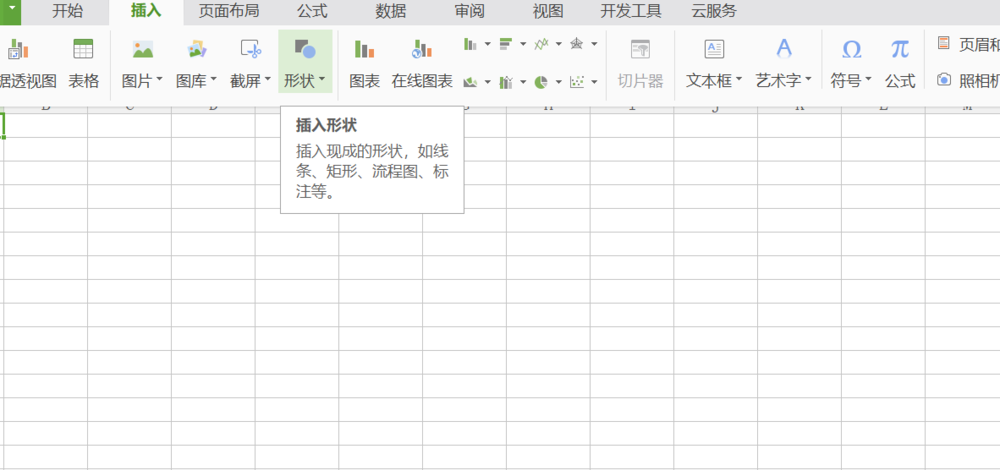Go to the 公式 (Formulas) ribbon tab

coord(312,11)
